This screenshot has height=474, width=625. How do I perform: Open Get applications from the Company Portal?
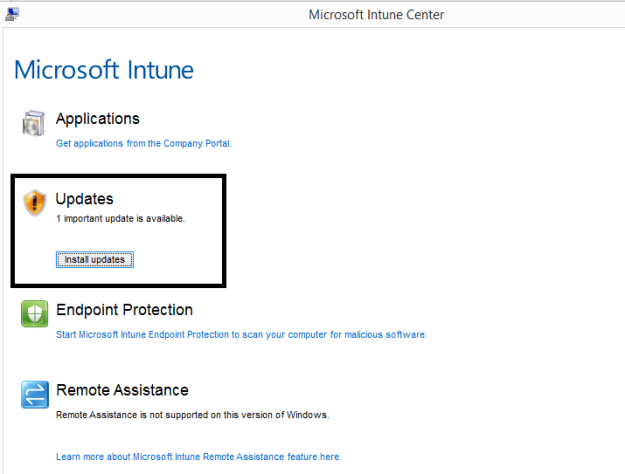tap(143, 144)
